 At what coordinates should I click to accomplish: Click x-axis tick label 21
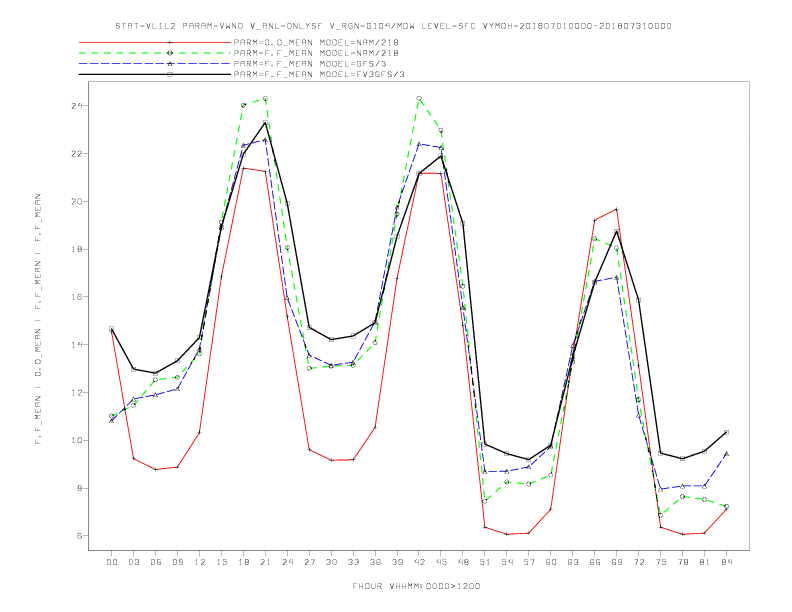(265, 562)
